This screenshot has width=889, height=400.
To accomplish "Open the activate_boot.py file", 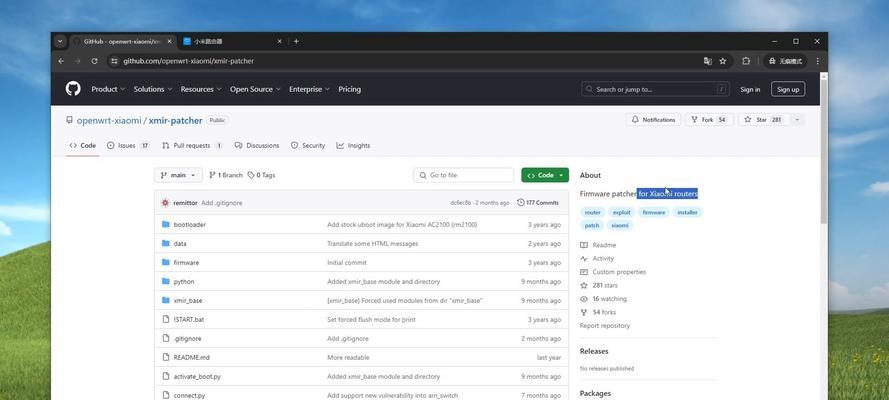I will pos(197,377).
